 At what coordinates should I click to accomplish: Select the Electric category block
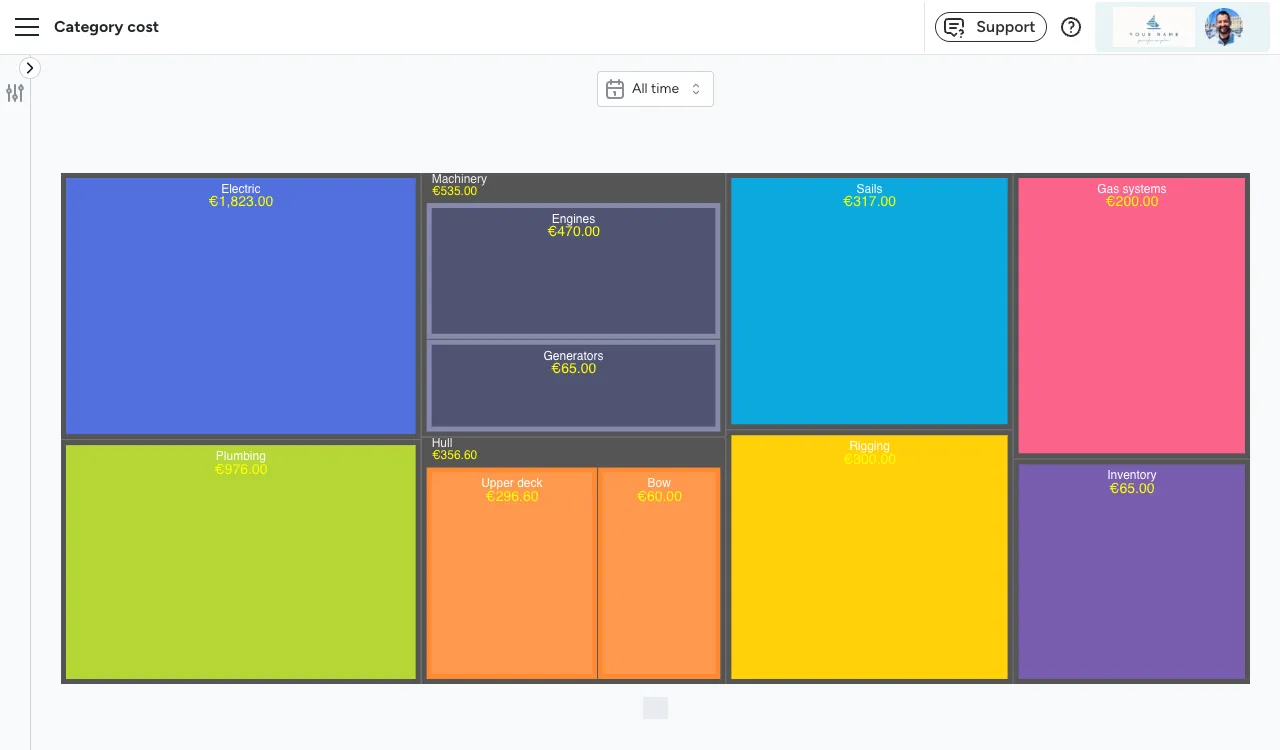240,305
